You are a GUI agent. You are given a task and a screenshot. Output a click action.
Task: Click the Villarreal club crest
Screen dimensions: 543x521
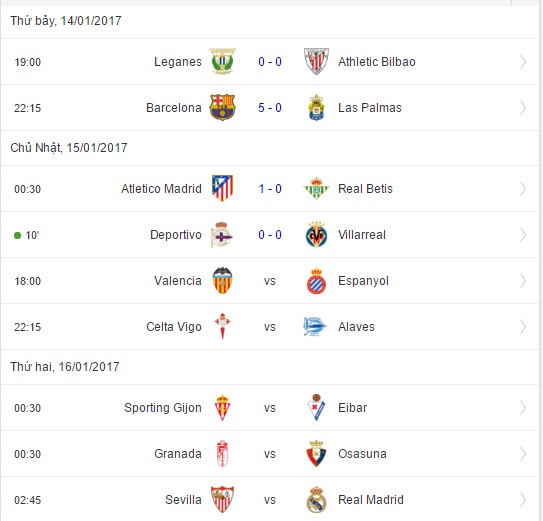click(x=316, y=235)
